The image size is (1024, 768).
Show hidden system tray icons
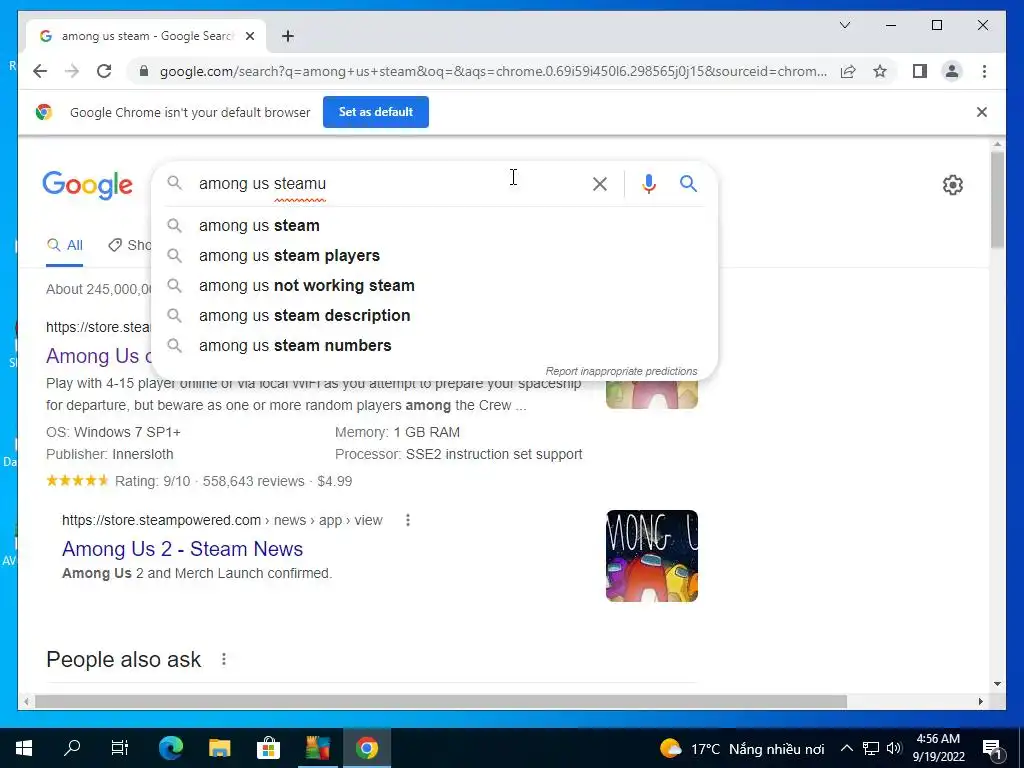(846, 748)
